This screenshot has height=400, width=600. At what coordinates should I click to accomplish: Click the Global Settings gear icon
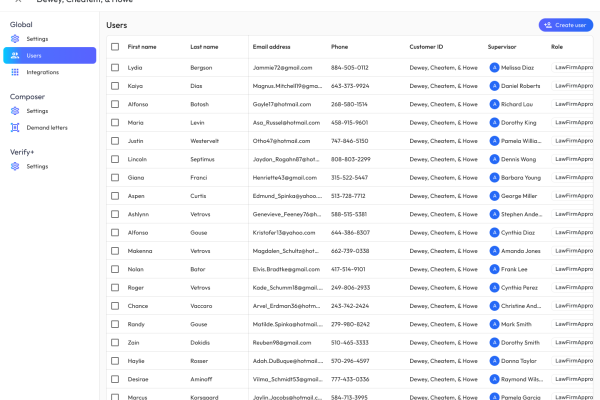(15, 39)
